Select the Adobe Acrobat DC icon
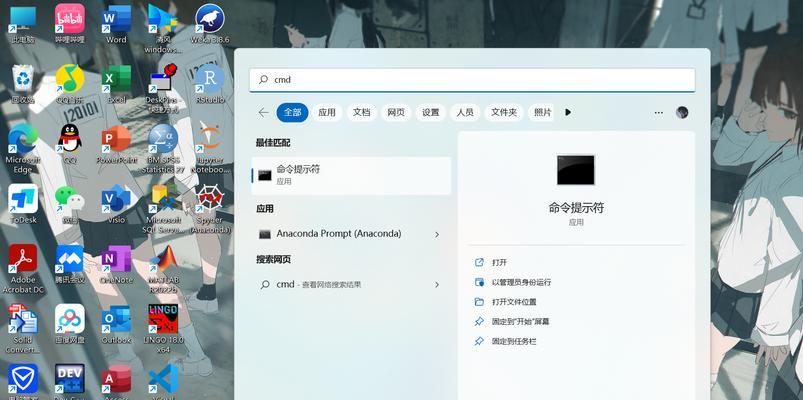The height and width of the screenshot is (400, 803). click(23, 269)
